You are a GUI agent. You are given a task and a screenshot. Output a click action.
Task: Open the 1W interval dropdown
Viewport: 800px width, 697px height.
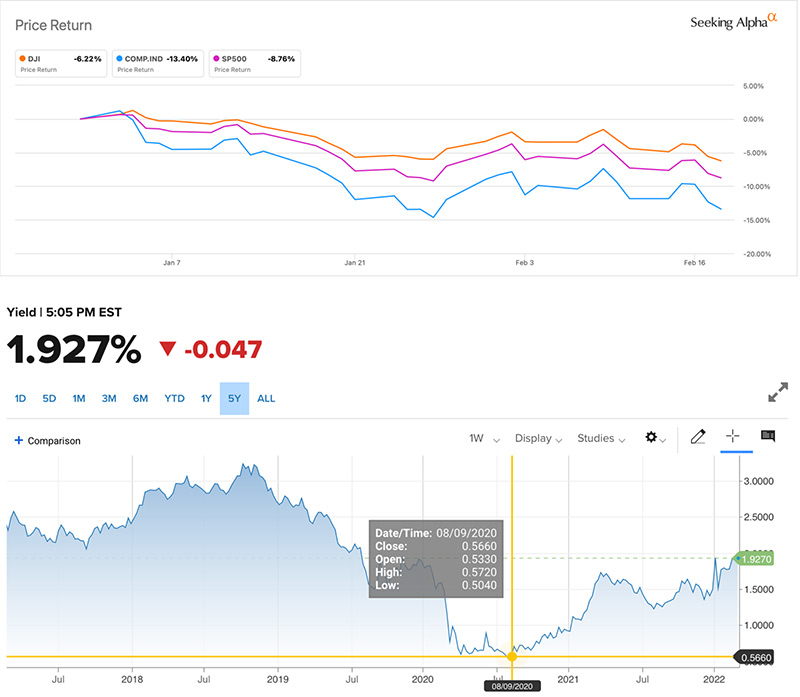coord(482,438)
